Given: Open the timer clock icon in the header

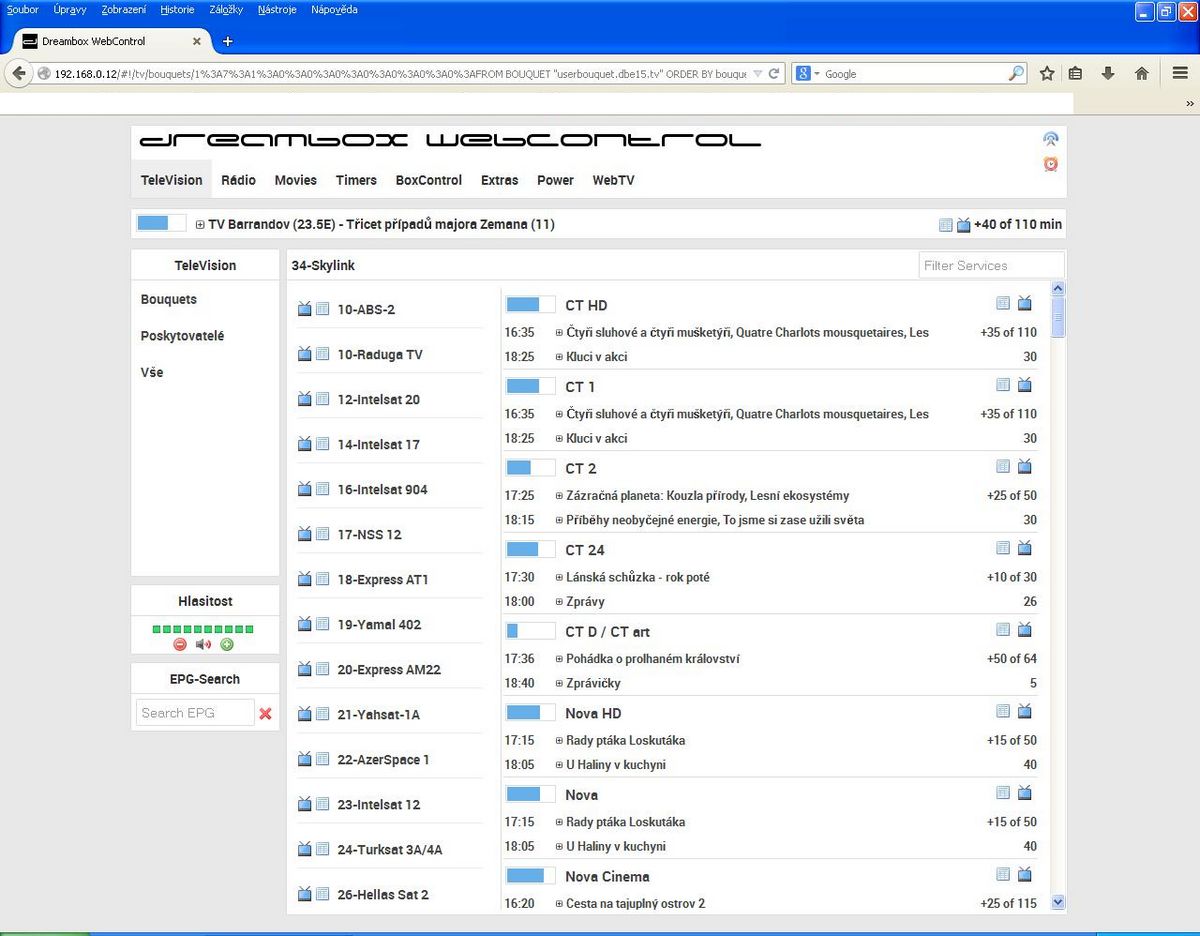Looking at the screenshot, I should pos(1050,164).
